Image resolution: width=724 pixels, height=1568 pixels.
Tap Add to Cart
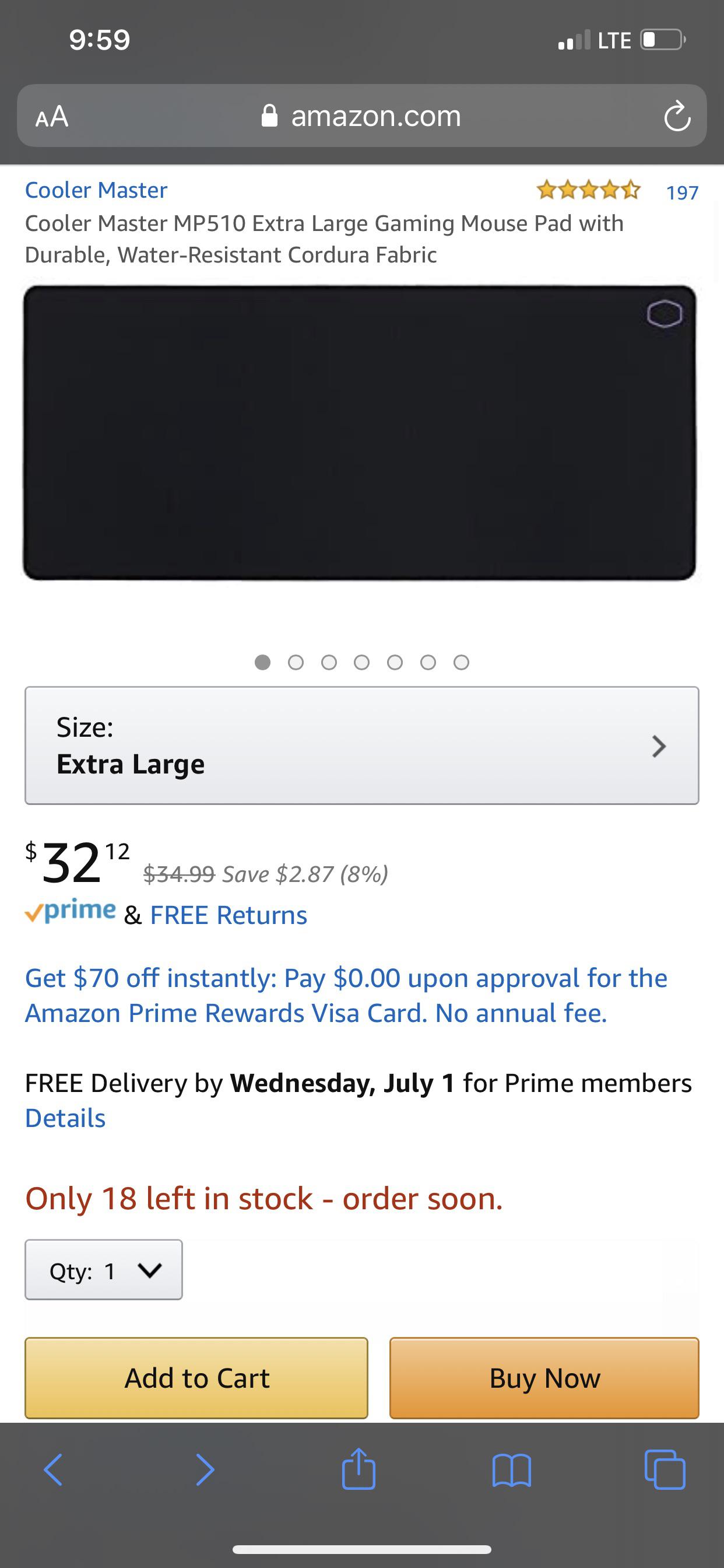click(195, 1378)
